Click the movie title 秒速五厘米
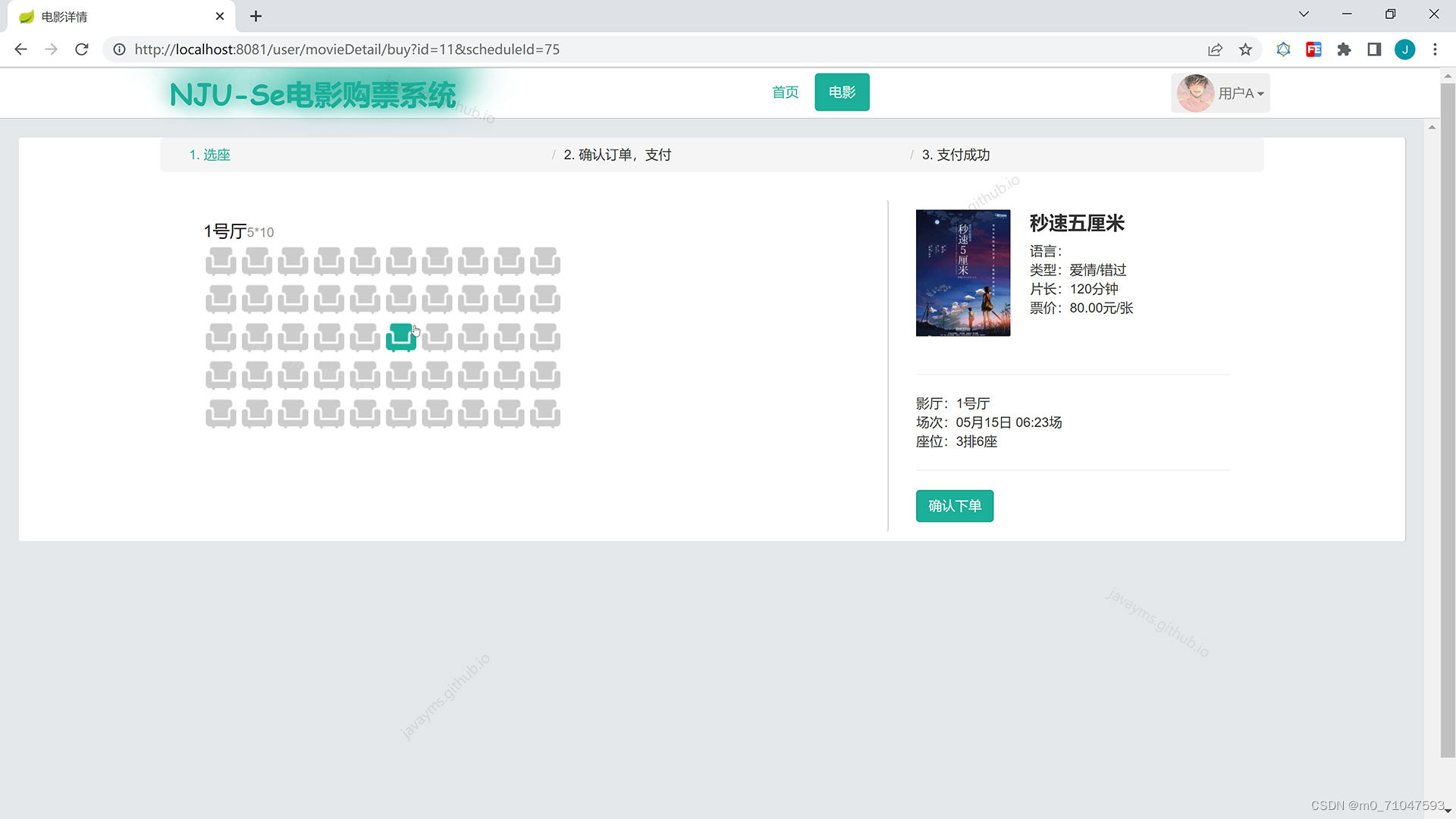The height and width of the screenshot is (819, 1456). [x=1076, y=223]
